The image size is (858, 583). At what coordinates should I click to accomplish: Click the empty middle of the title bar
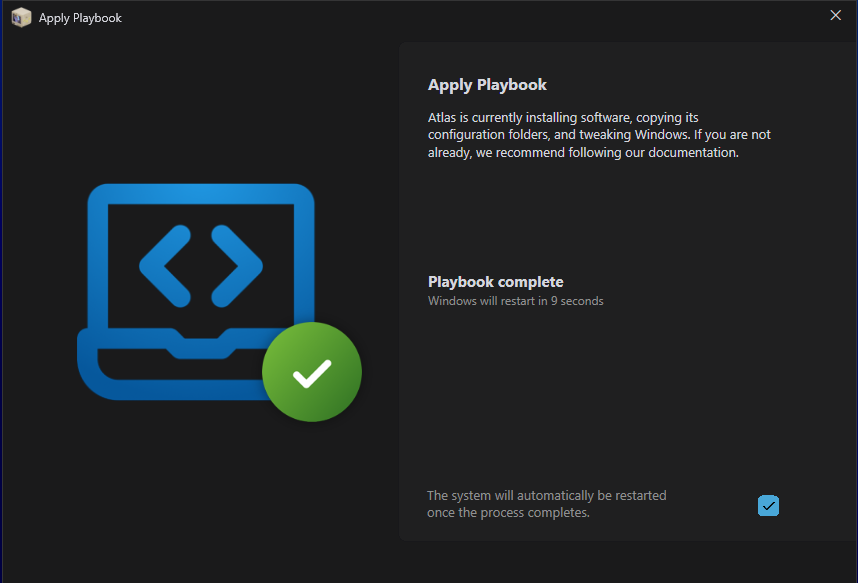point(450,17)
